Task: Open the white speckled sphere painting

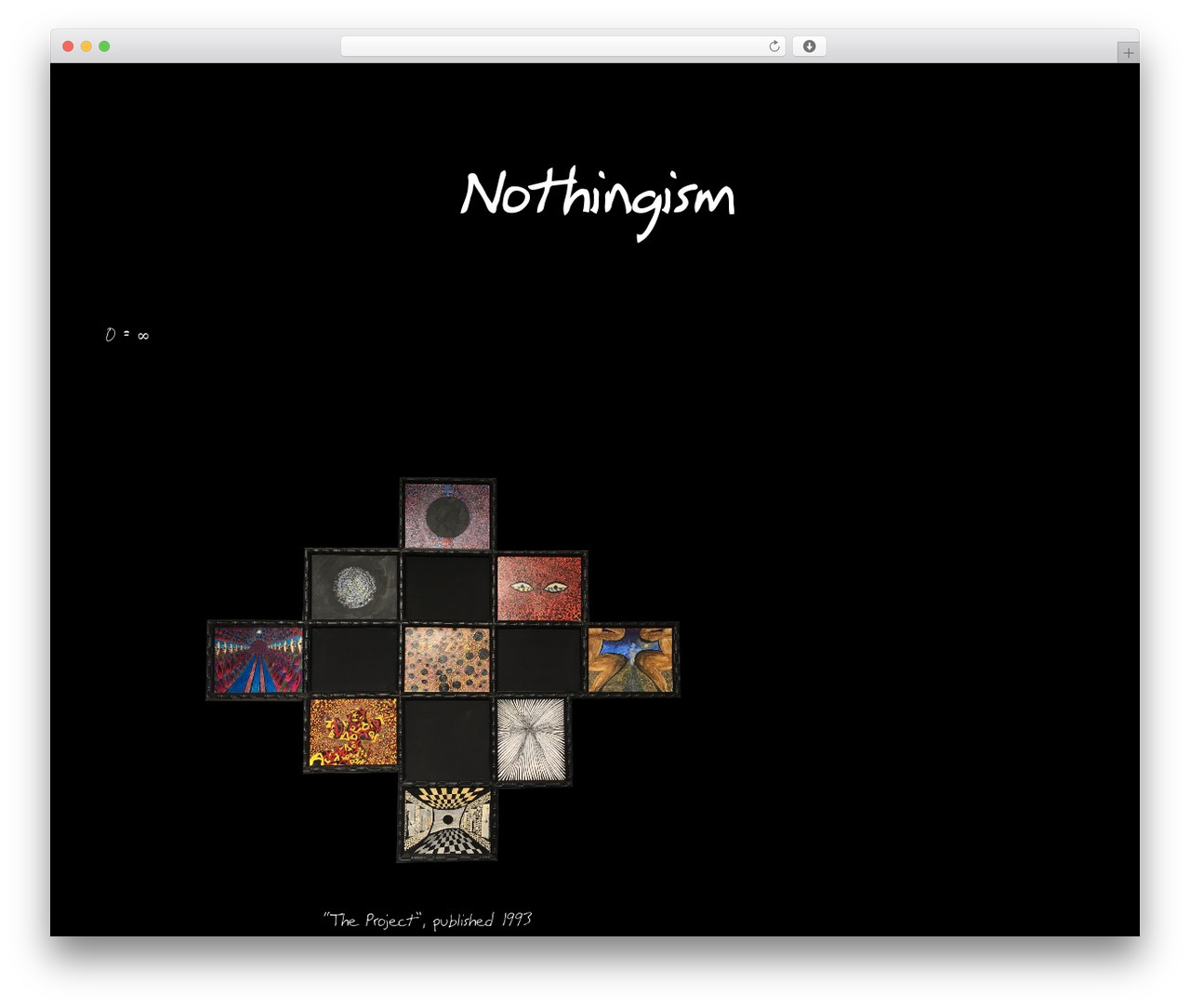Action: (353, 586)
